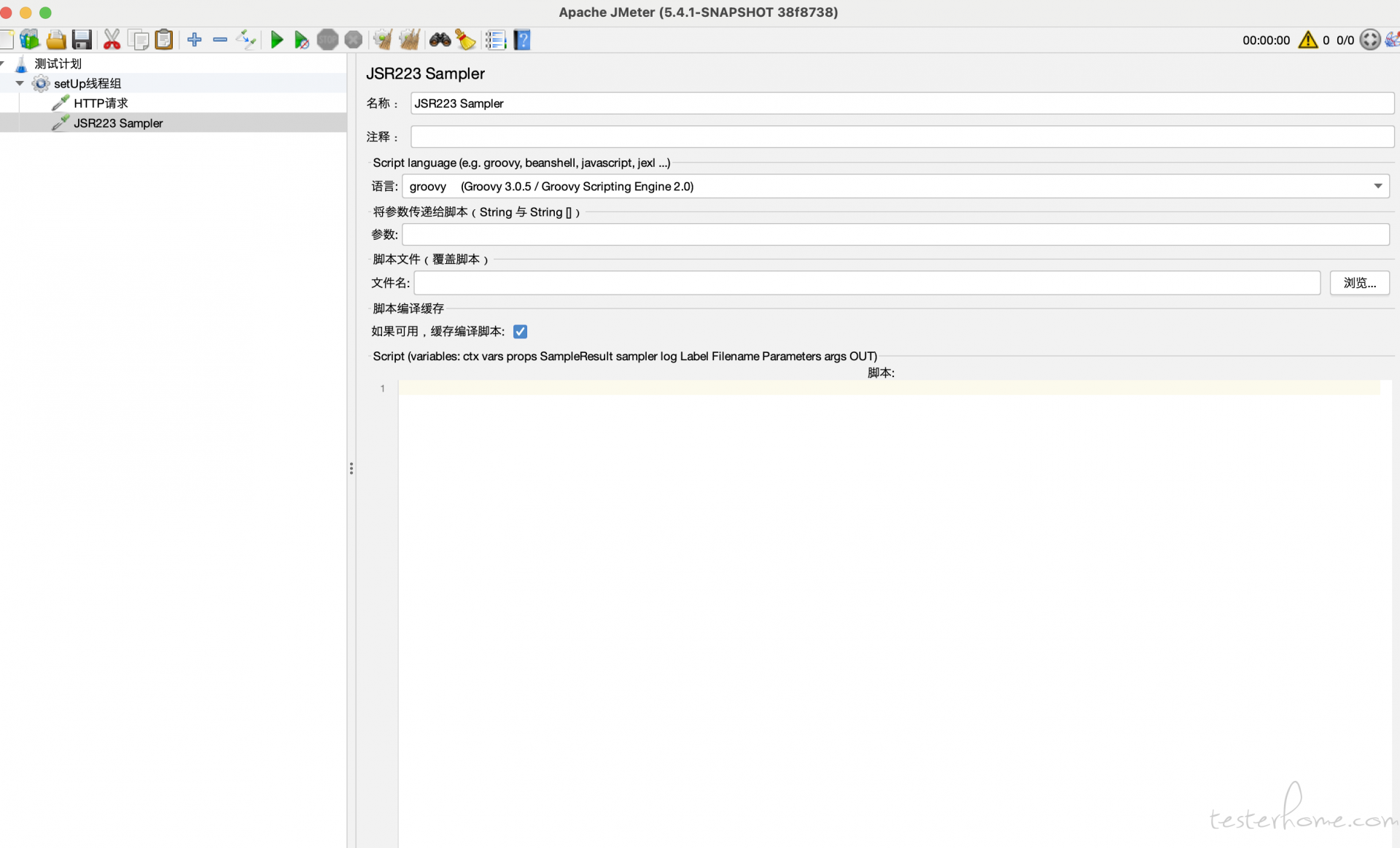Select JSR223 Sampler in the tree

point(117,122)
